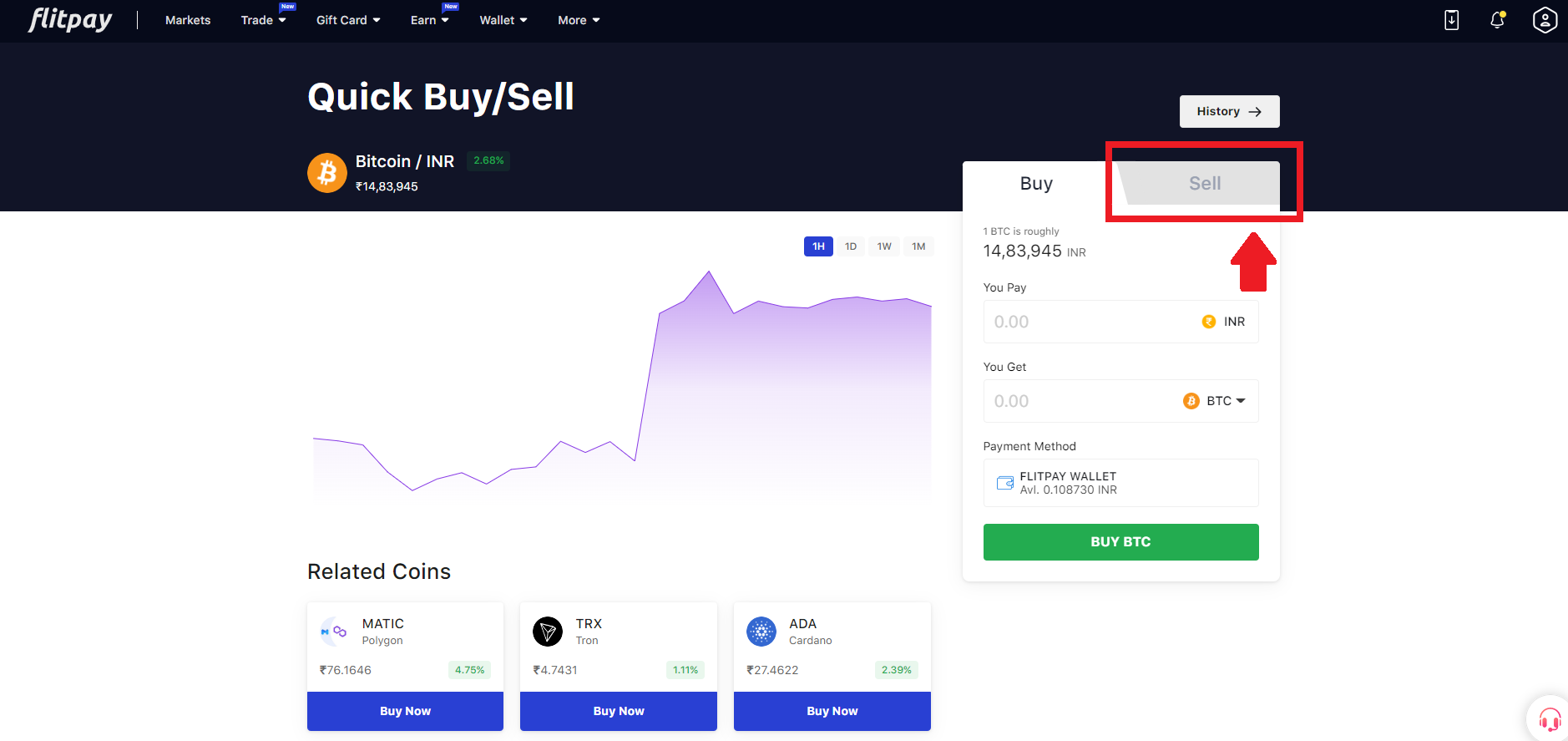
Task: Click Buy Now for TRX
Action: (619, 711)
